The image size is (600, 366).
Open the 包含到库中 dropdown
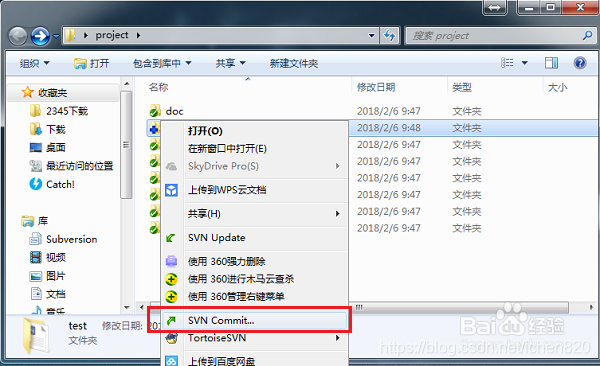point(162,63)
